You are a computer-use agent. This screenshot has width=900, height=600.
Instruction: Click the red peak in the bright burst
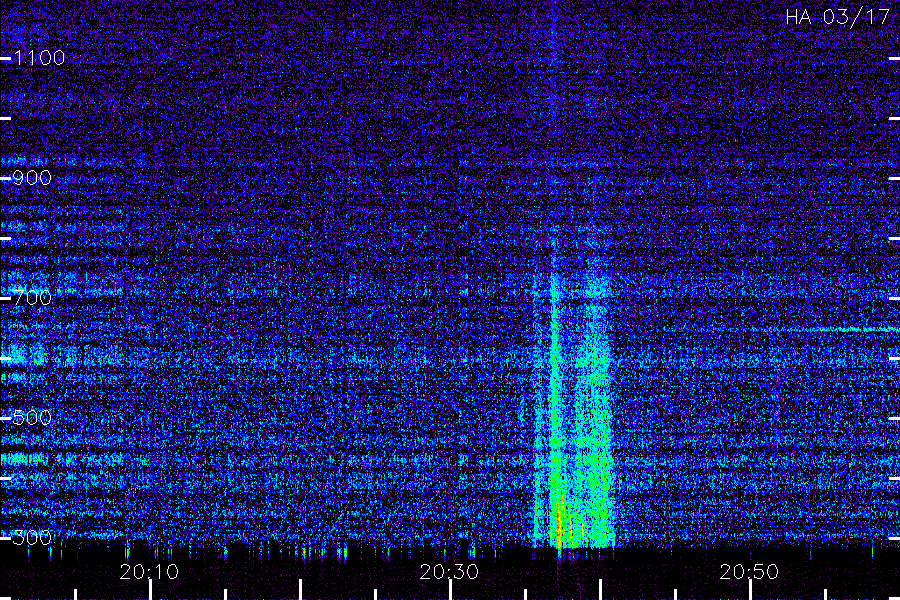coord(558,522)
